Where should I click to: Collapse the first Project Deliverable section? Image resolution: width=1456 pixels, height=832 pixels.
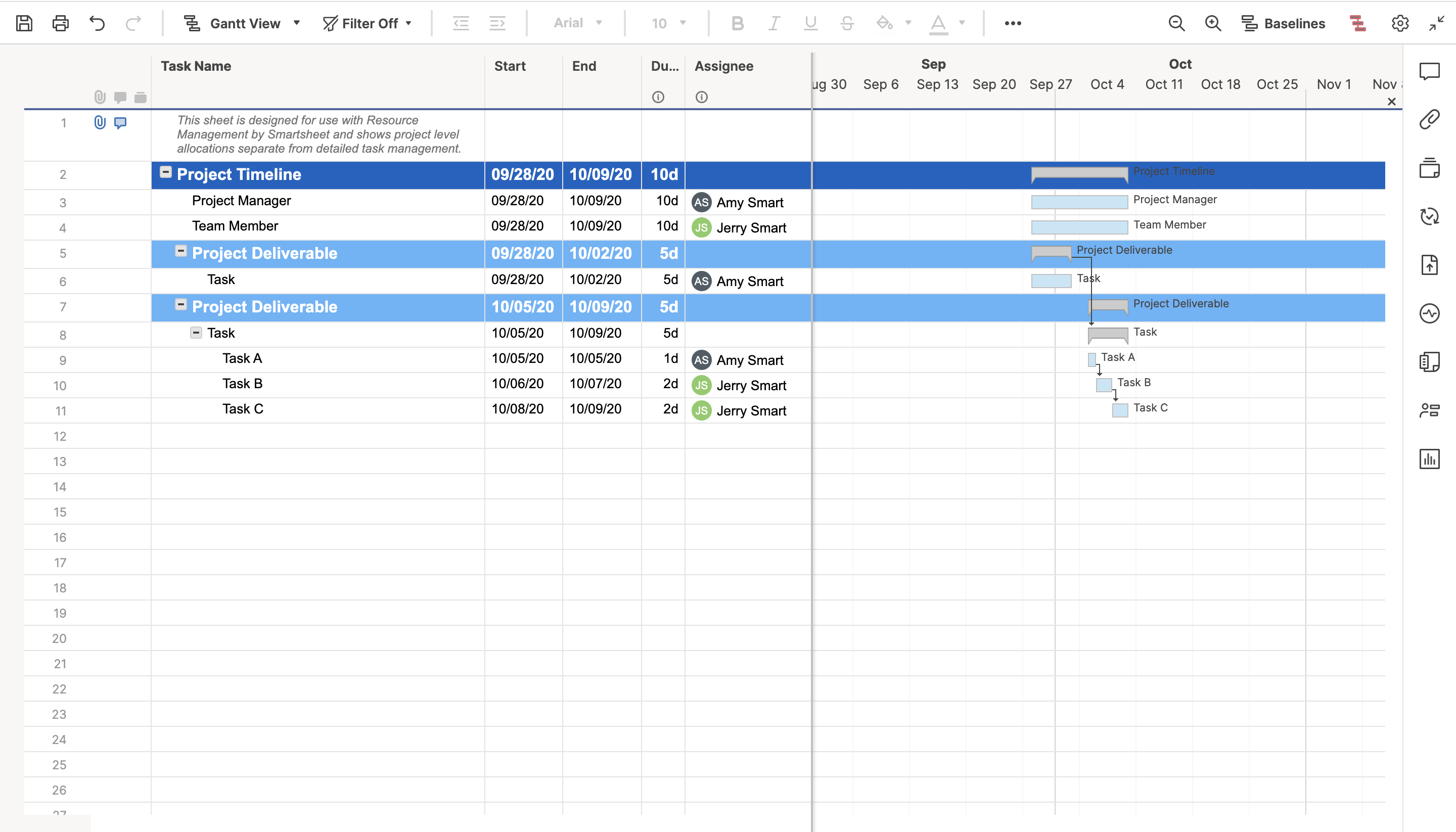click(x=180, y=251)
